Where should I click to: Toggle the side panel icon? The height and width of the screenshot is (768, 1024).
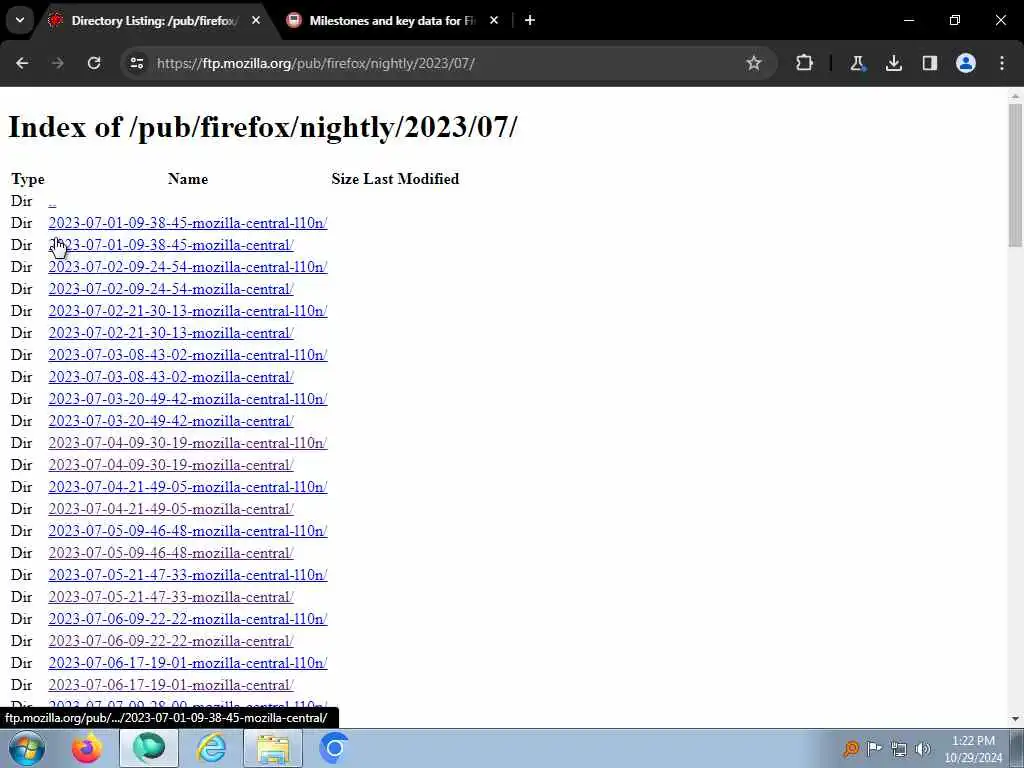click(x=929, y=63)
